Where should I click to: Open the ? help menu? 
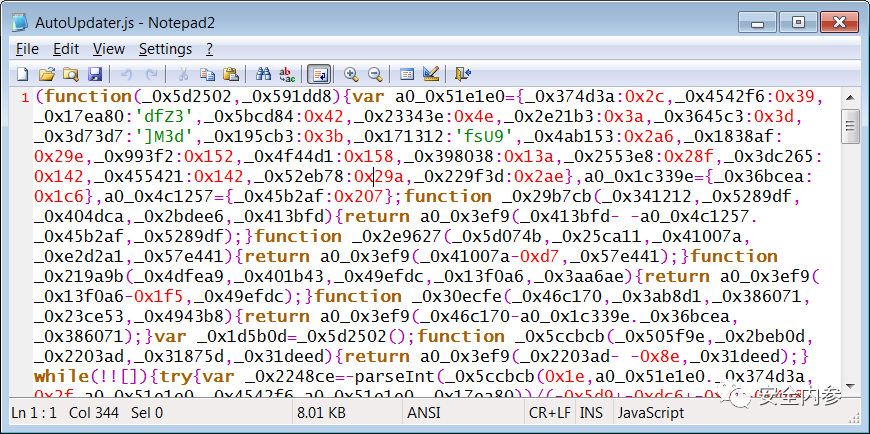pos(209,49)
